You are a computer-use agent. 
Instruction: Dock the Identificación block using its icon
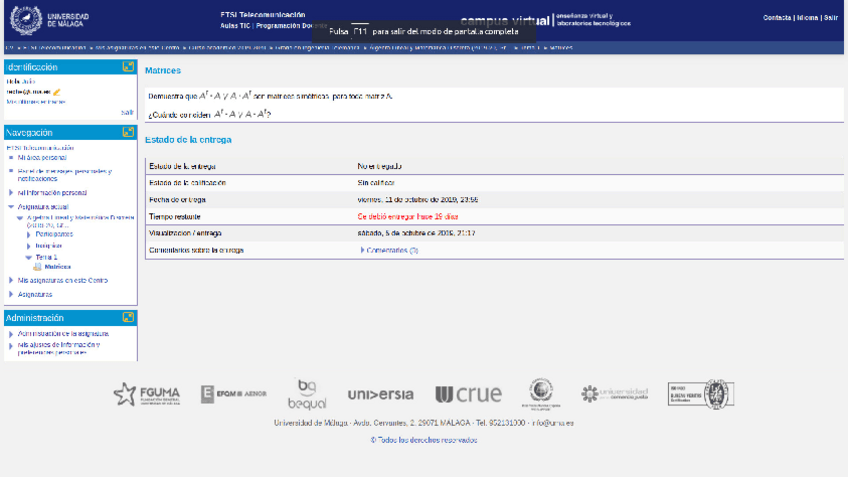click(x=128, y=67)
